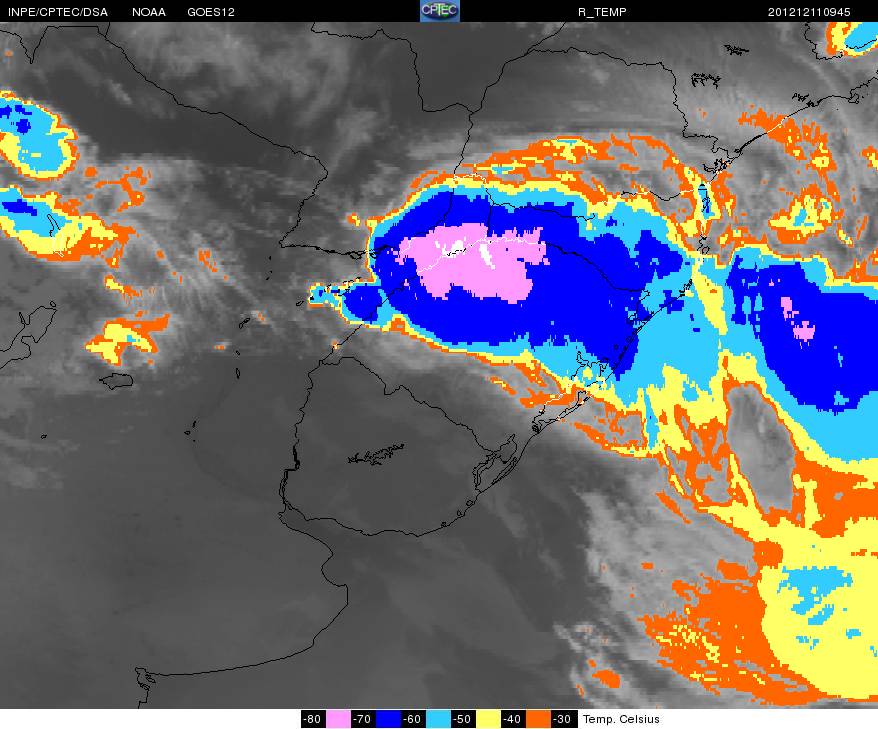Image resolution: width=878 pixels, height=729 pixels.
Task: Click the R_TEMP product label
Action: point(602,12)
